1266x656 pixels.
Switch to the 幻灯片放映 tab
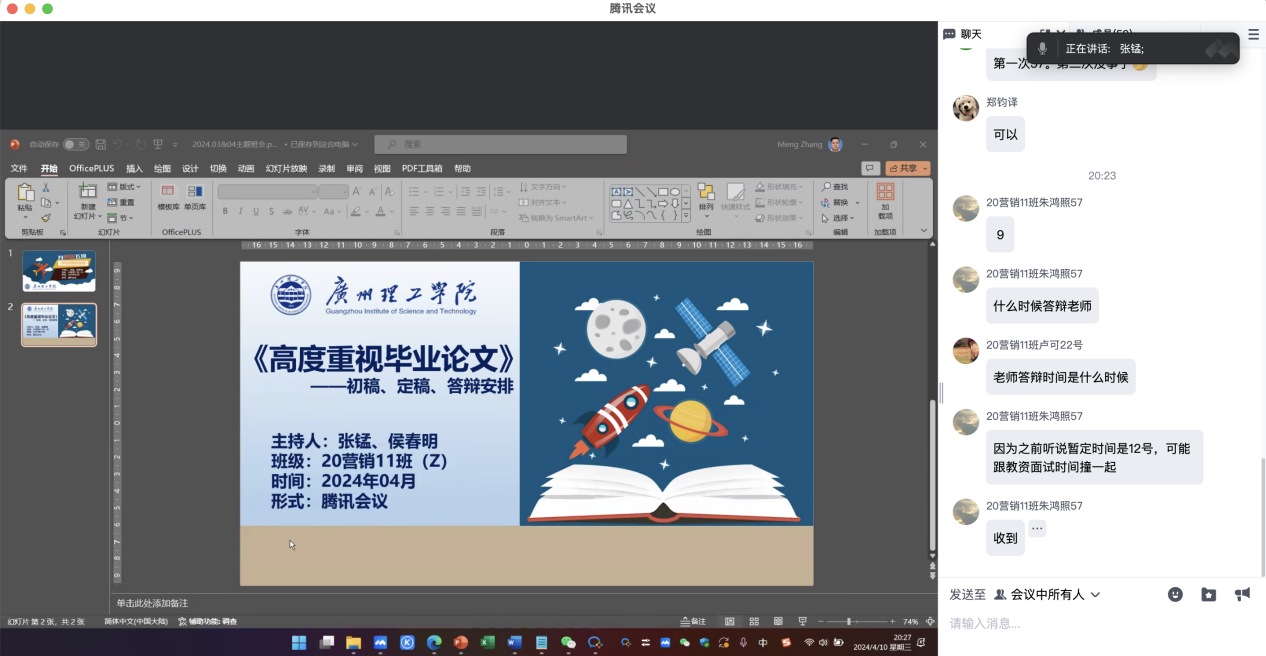point(286,169)
